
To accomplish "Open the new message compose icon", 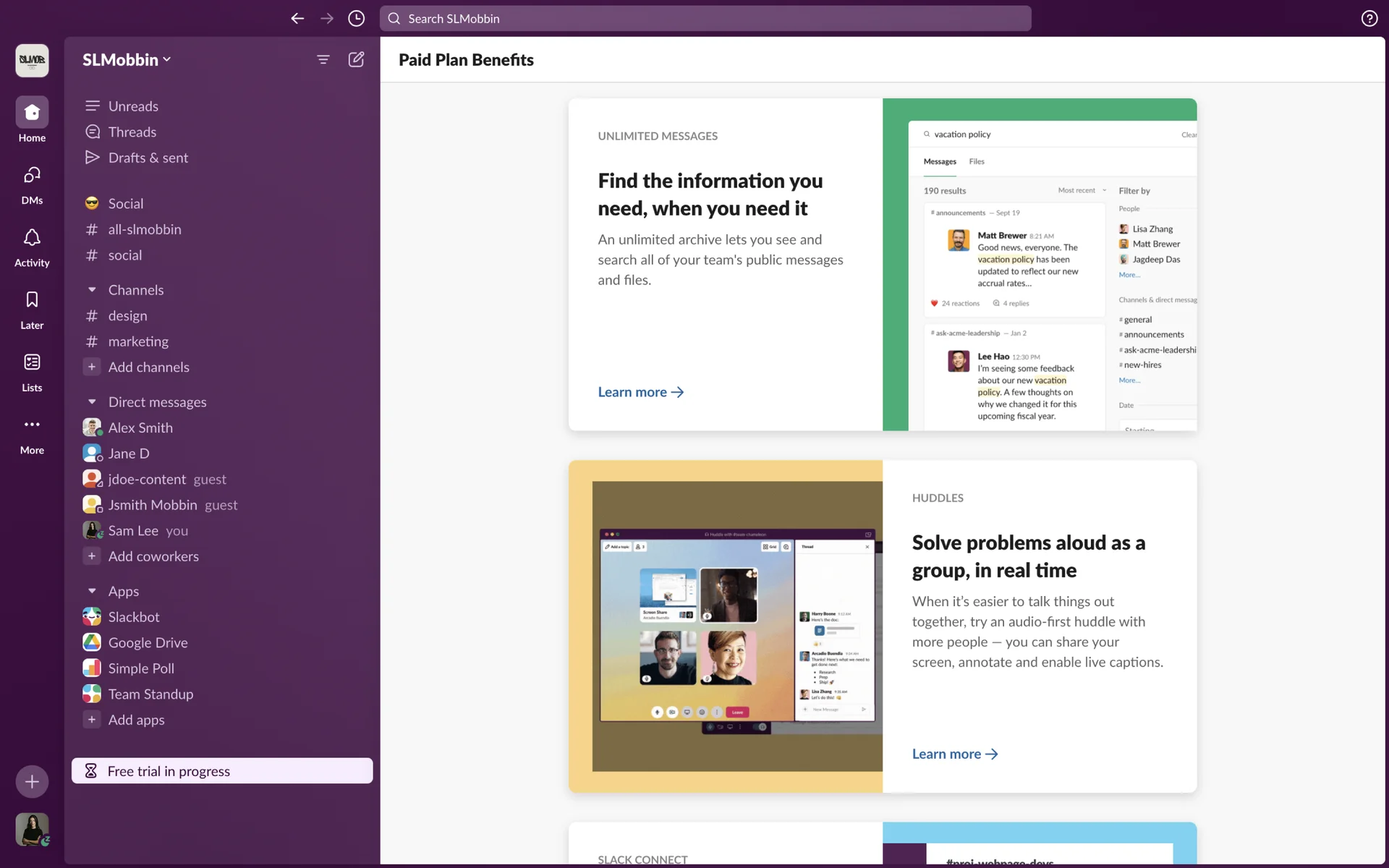I will pyautogui.click(x=356, y=59).
